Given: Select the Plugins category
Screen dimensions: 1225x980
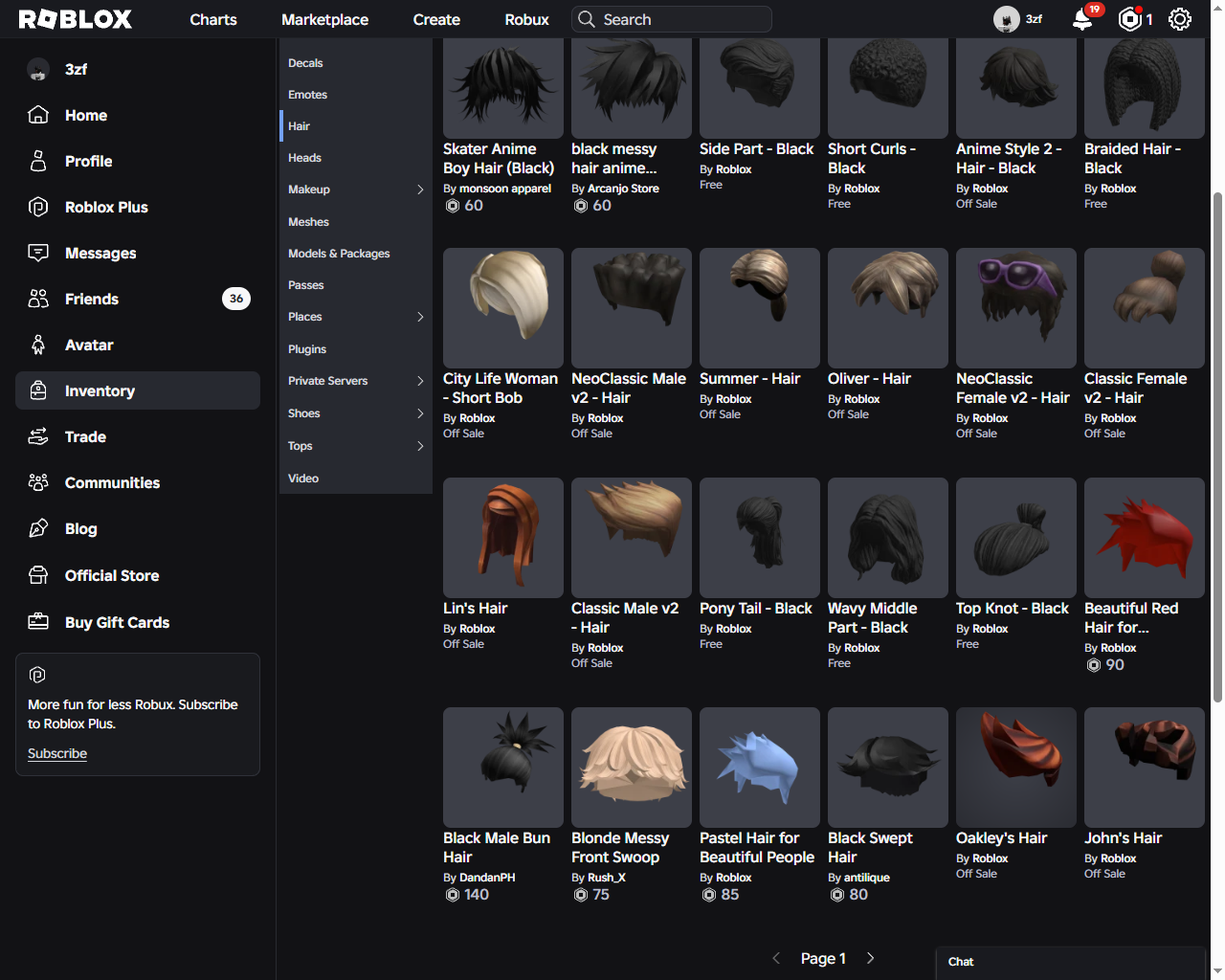Looking at the screenshot, I should pyautogui.click(x=356, y=349).
